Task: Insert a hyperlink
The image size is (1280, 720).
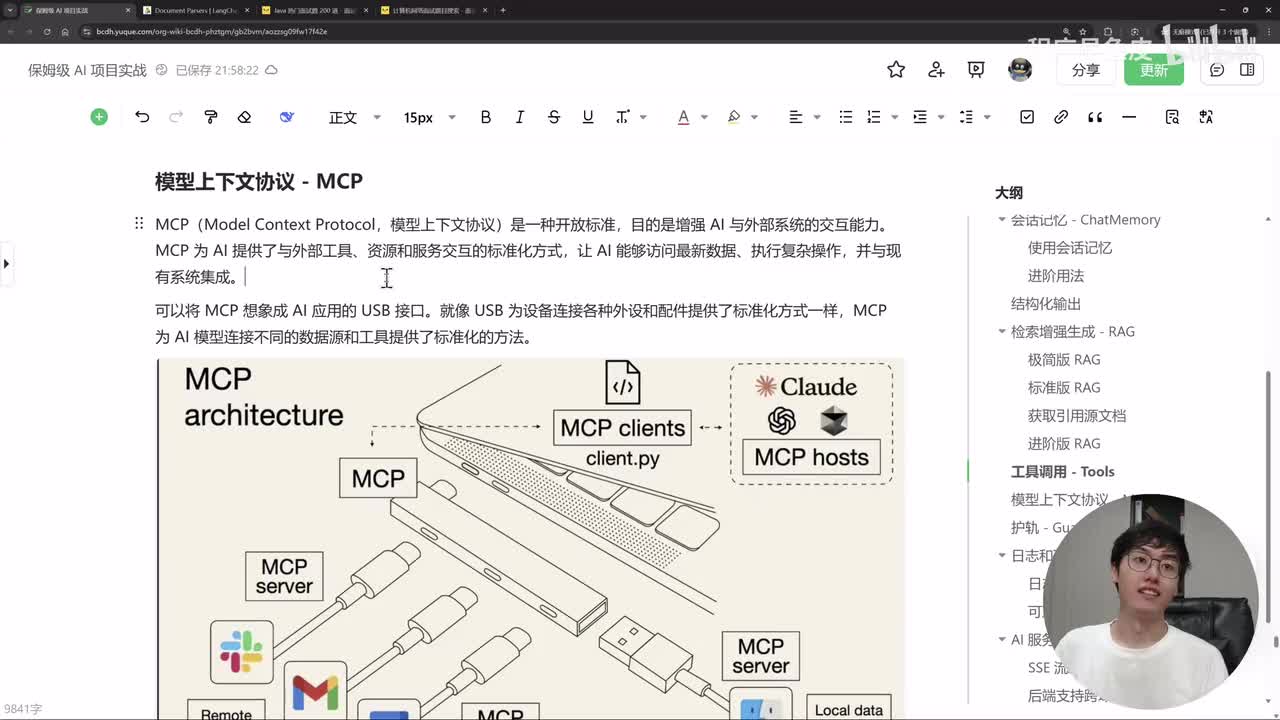Action: [1061, 117]
